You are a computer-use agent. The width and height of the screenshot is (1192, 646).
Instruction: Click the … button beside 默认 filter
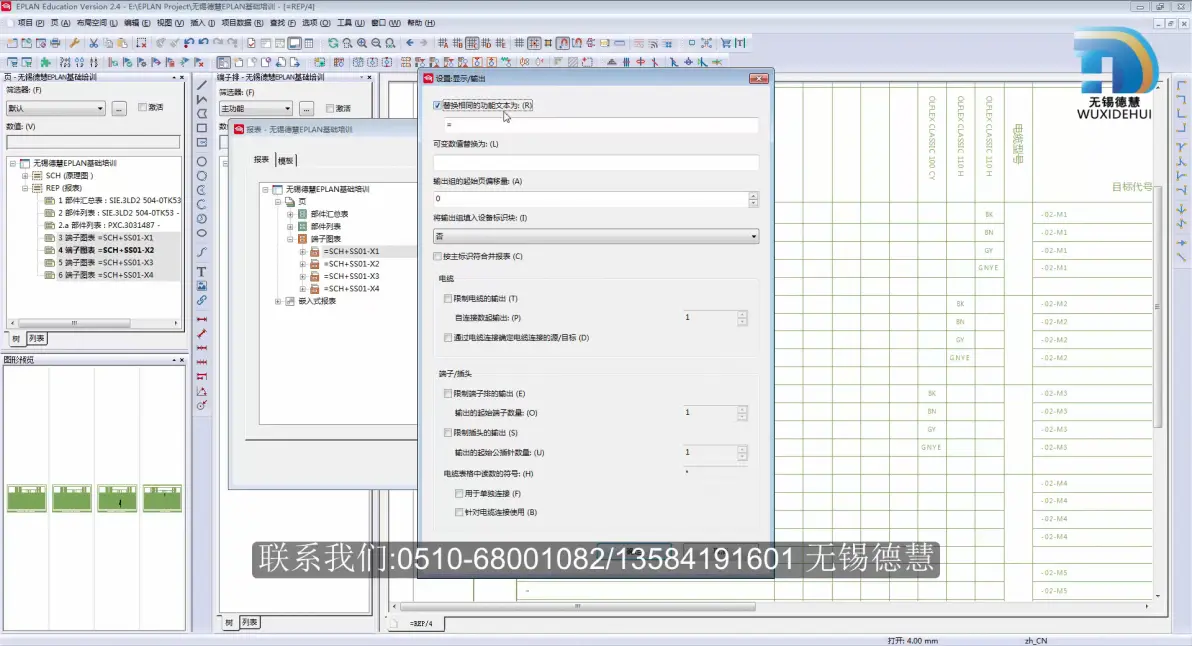click(x=119, y=108)
